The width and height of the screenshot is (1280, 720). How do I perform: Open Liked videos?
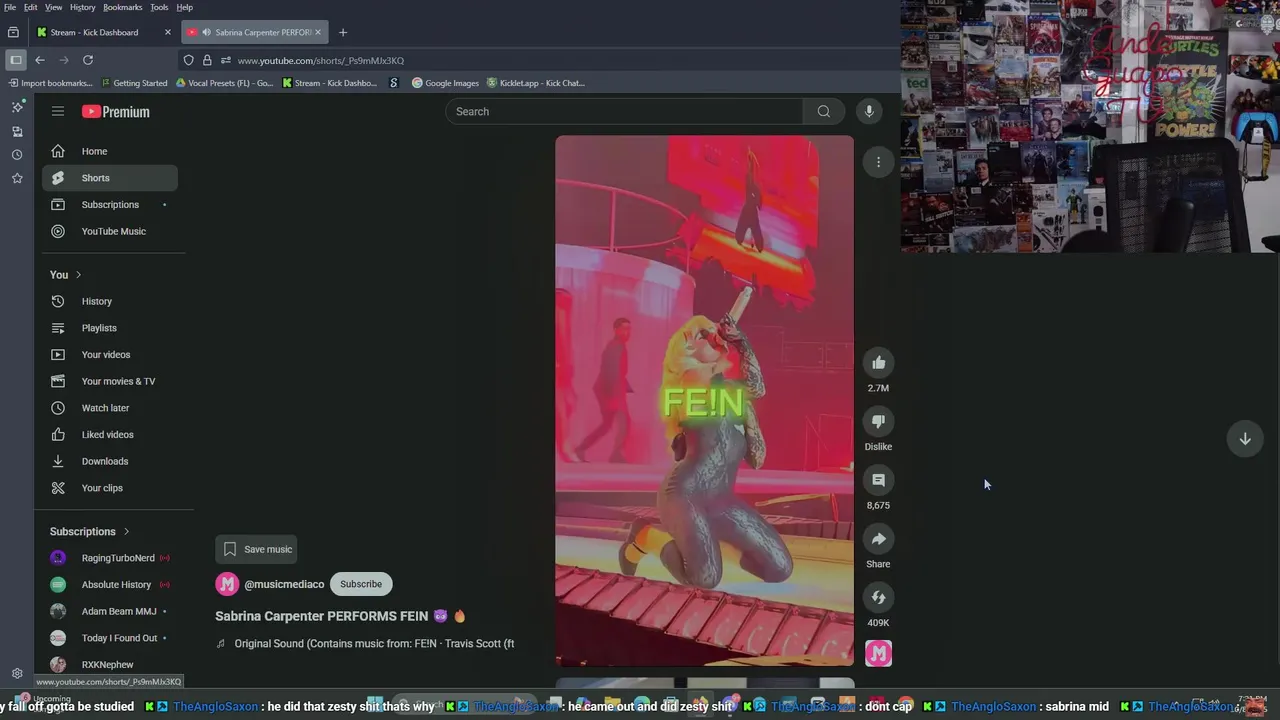[x=110, y=435]
